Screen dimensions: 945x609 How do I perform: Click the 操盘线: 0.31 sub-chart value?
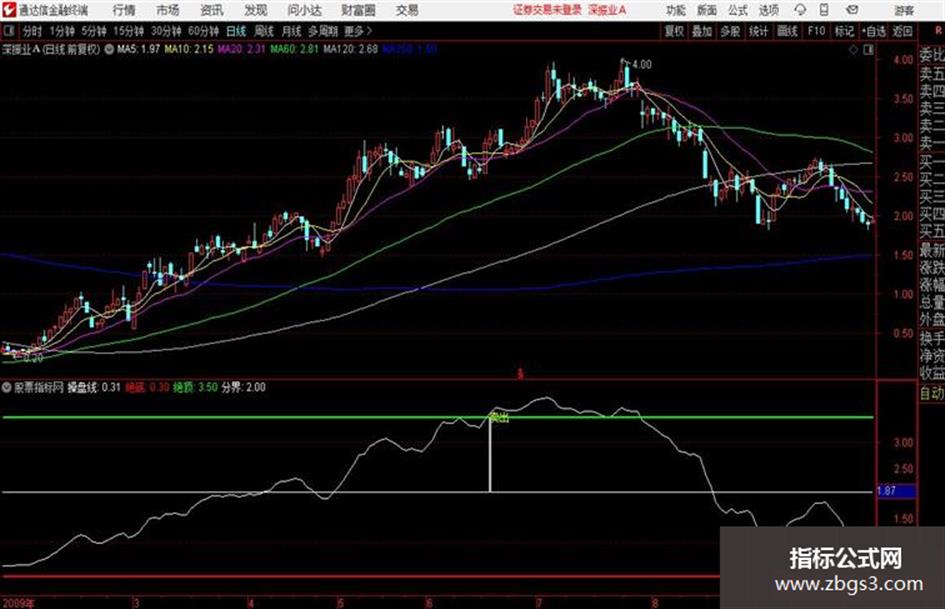coord(94,388)
